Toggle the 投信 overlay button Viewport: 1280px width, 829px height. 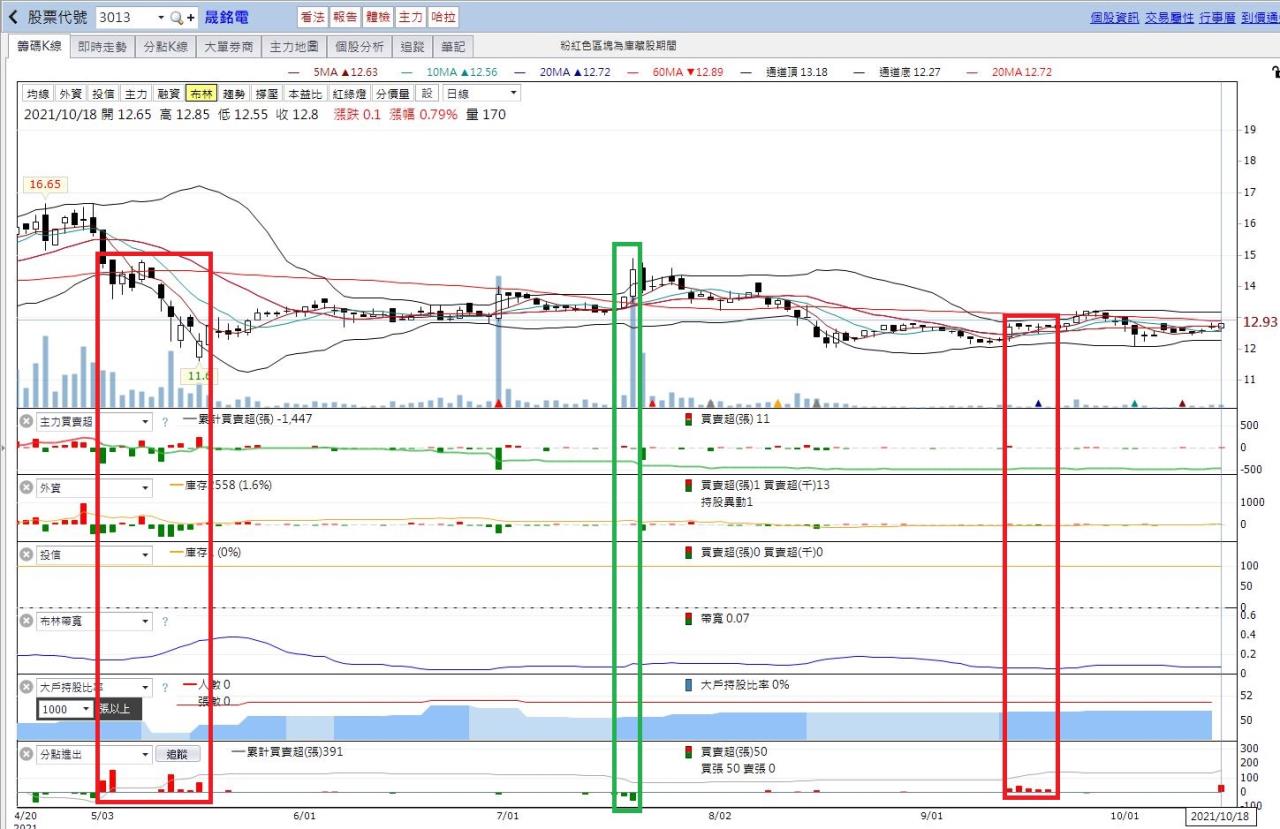point(104,93)
